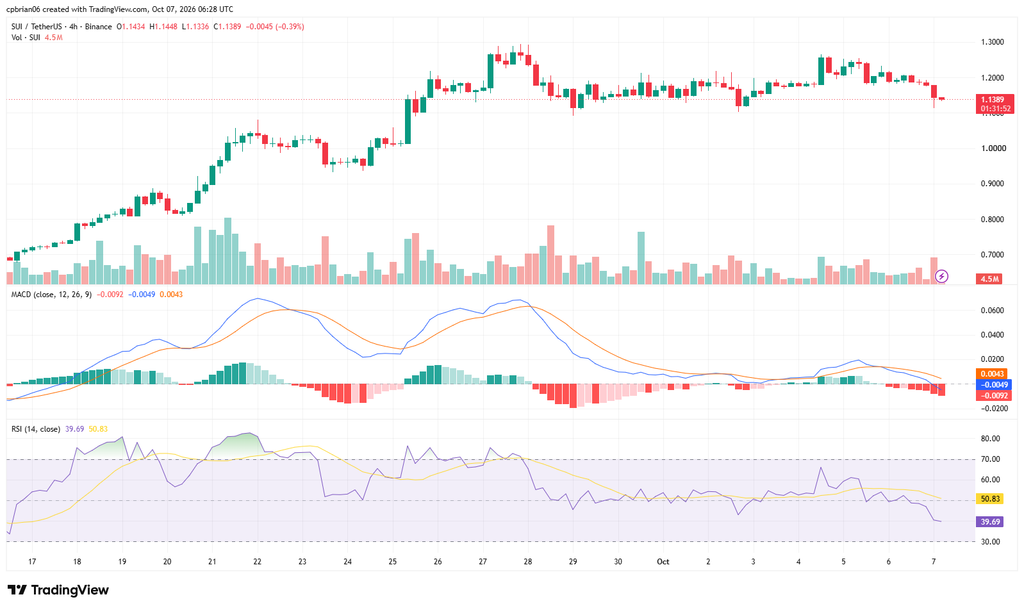Select the Vol · SUI legend label
This screenshot has width=1024, height=609.
coord(25,37)
